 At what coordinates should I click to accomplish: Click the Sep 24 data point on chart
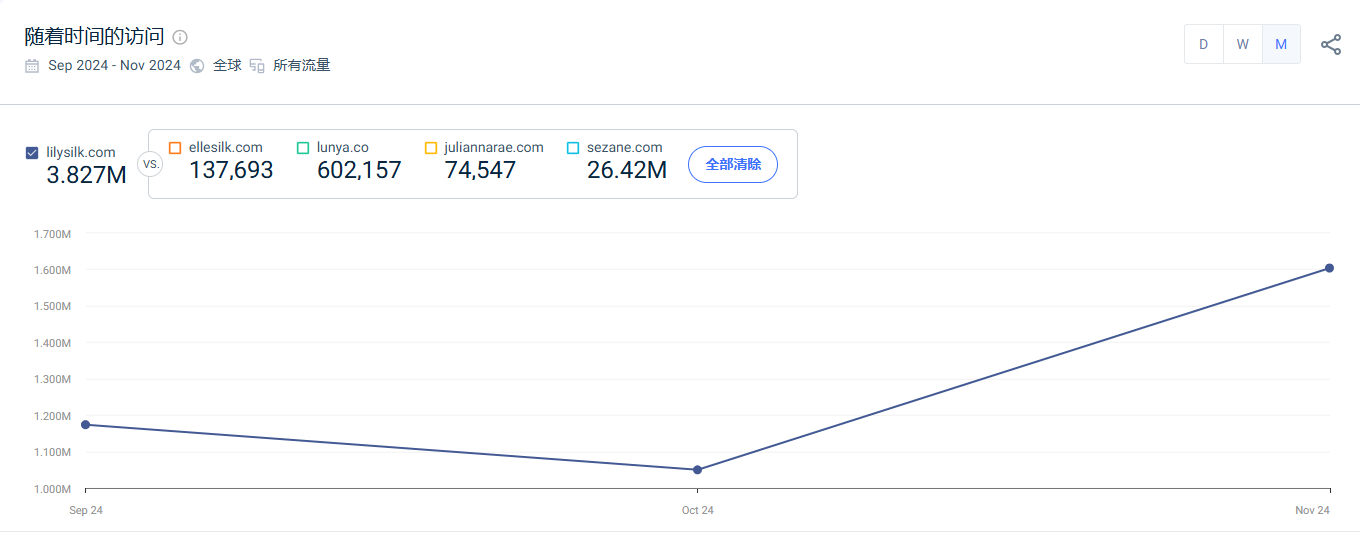(86, 425)
